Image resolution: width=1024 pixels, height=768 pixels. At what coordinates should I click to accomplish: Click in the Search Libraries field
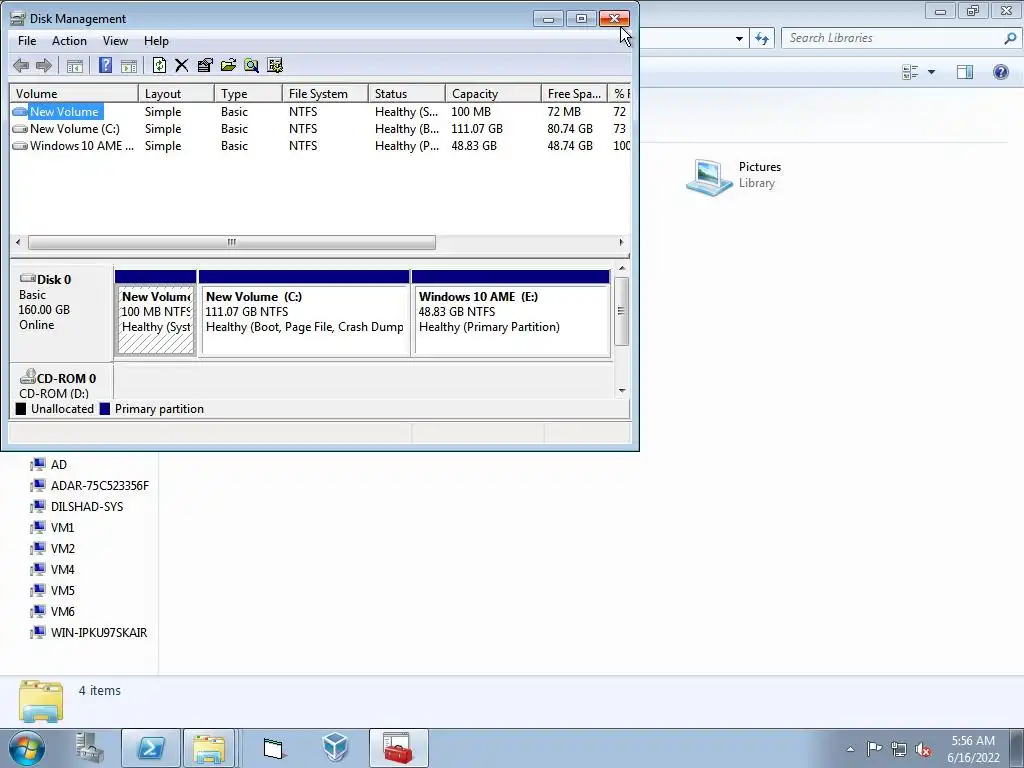[893, 39]
